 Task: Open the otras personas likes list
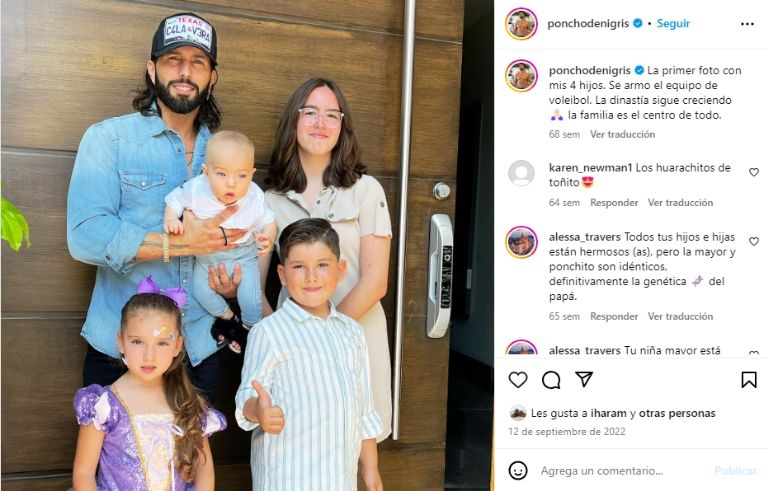click(677, 413)
